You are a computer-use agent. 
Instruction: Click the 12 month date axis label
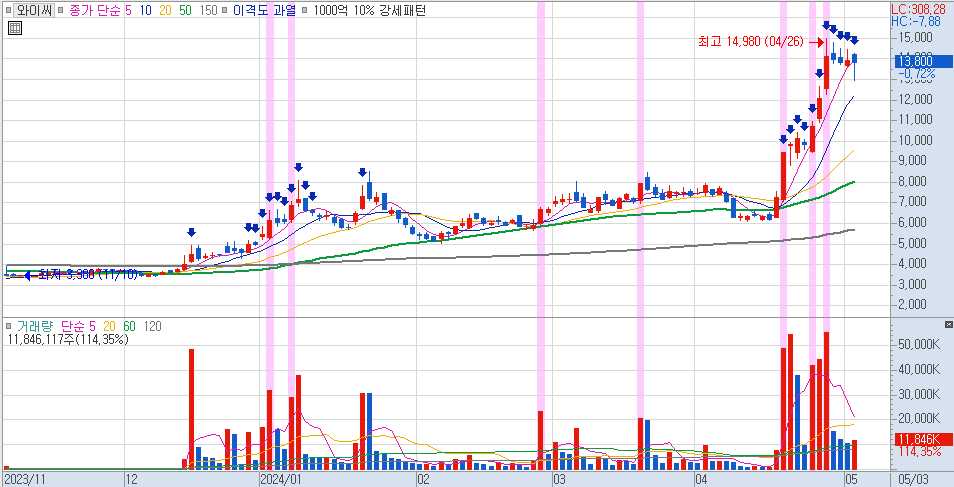point(133,478)
